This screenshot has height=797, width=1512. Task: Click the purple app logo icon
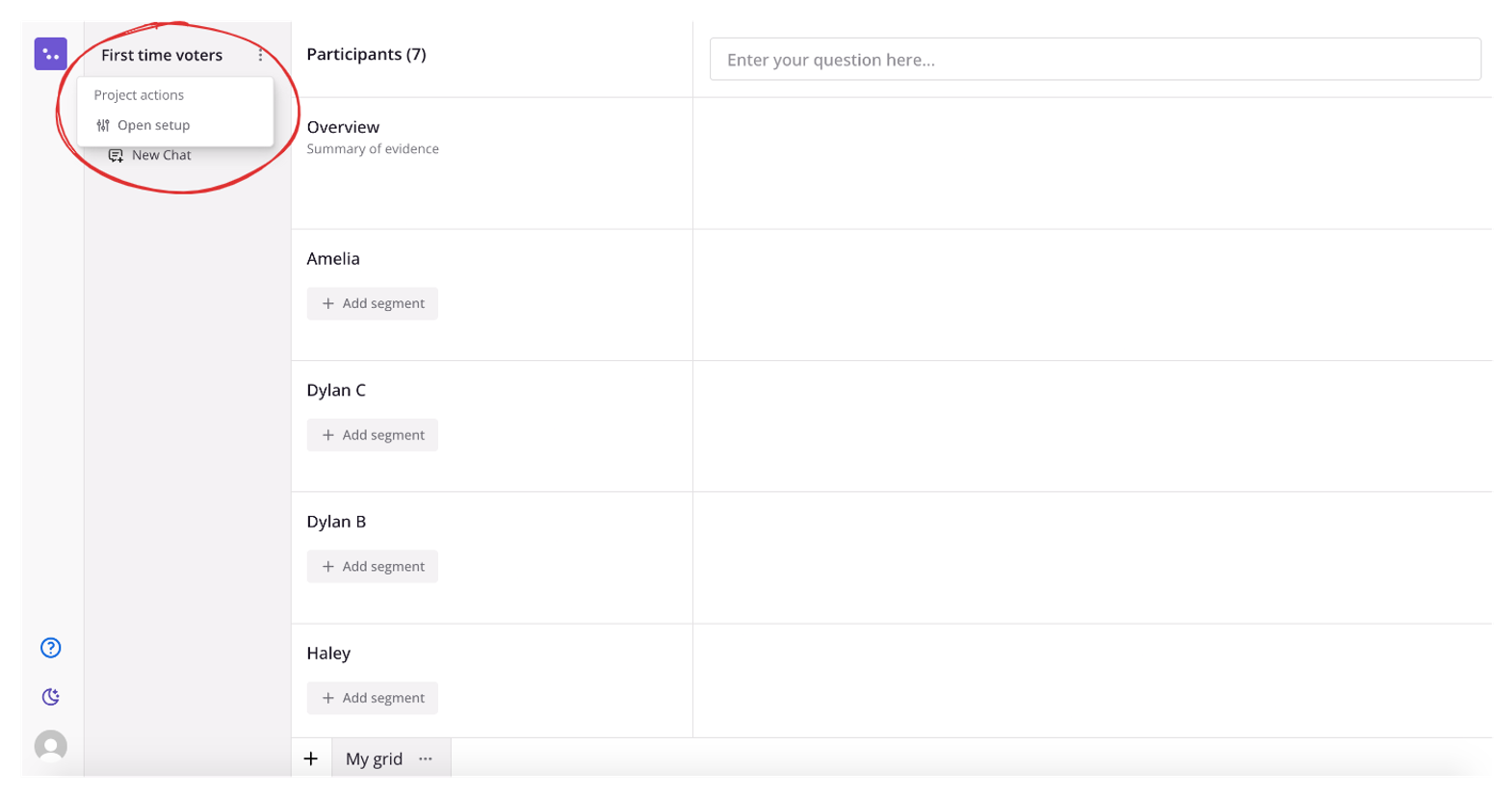point(51,54)
